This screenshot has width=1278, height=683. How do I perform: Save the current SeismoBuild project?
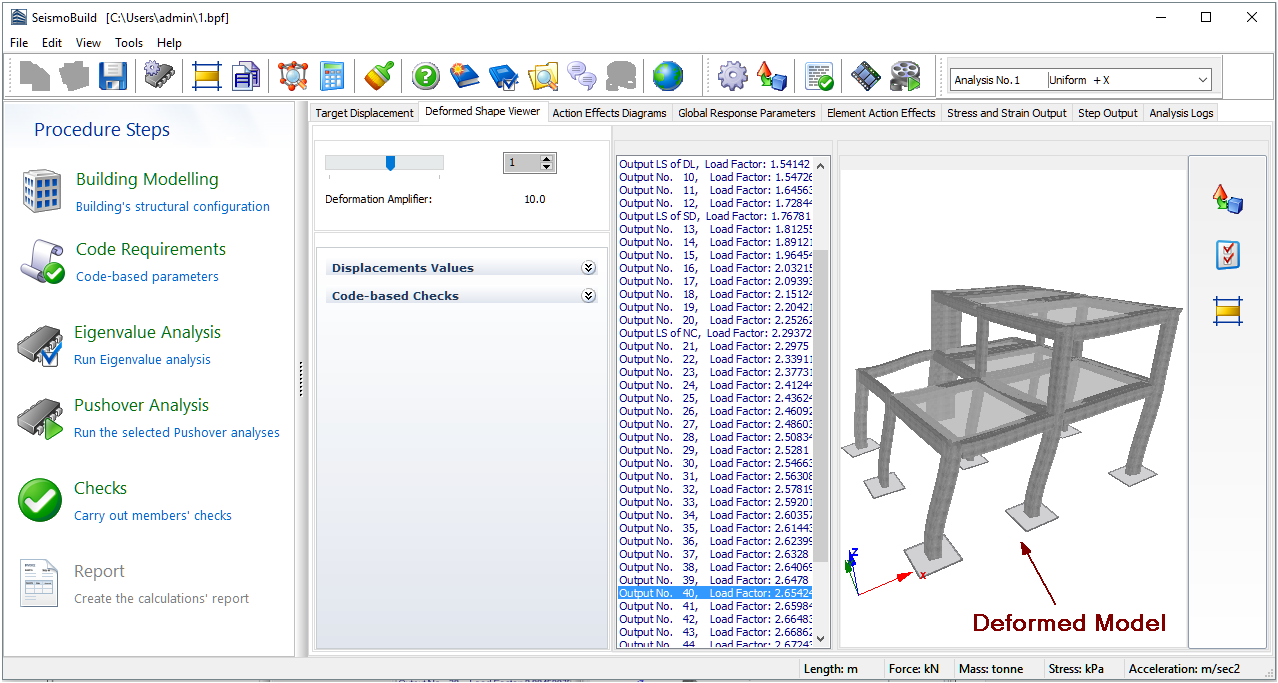[x=113, y=75]
